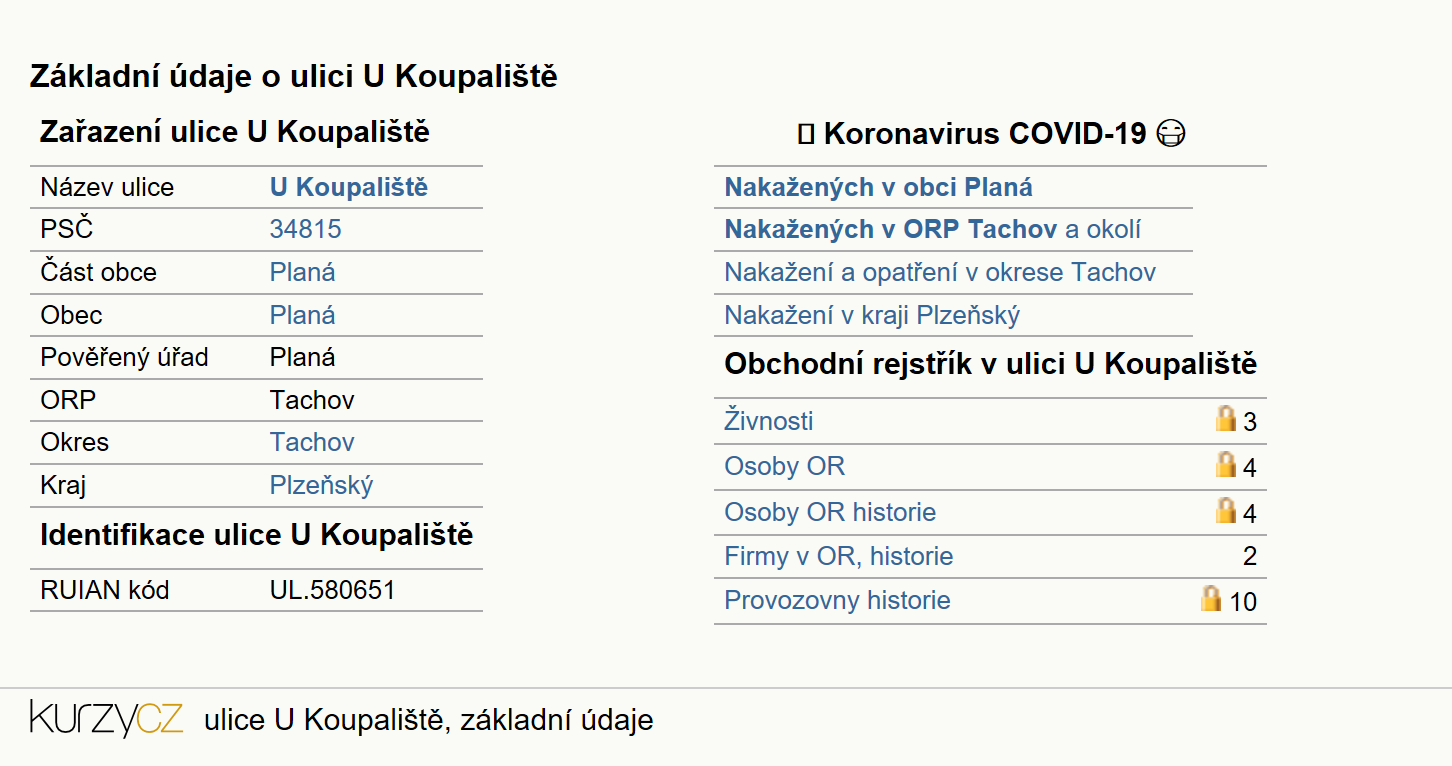Screen dimensions: 1452x766
Task: Click the lock icon beside Živnosti
Action: tap(1225, 419)
